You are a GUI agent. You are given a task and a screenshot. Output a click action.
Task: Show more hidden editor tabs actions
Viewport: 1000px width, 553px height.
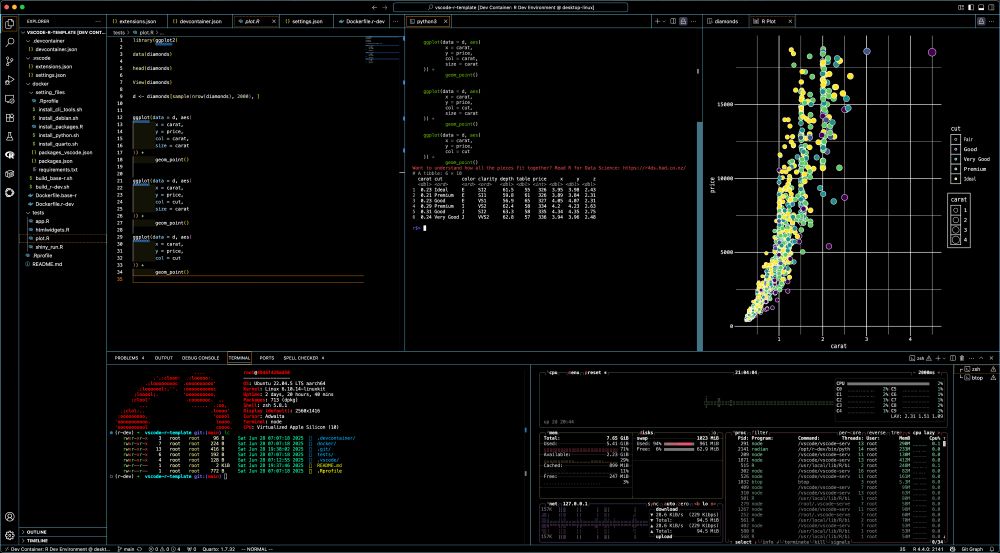397,21
